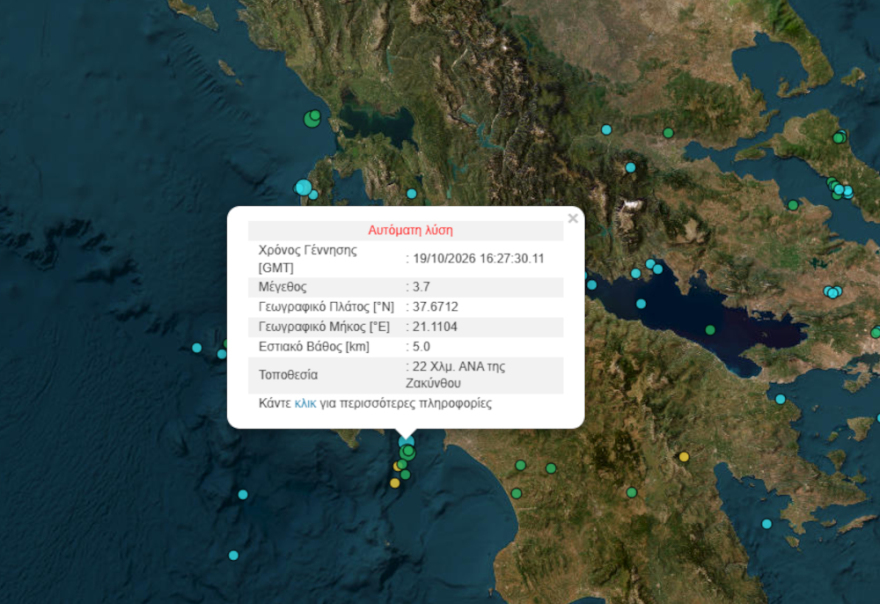
Task: Click the 'Χρόνος Γέννησης [GMT]' label
Action: (x=308, y=259)
